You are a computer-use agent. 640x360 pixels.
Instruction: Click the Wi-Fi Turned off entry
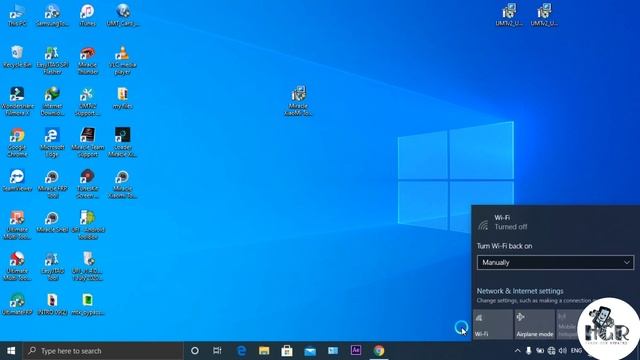(555, 222)
